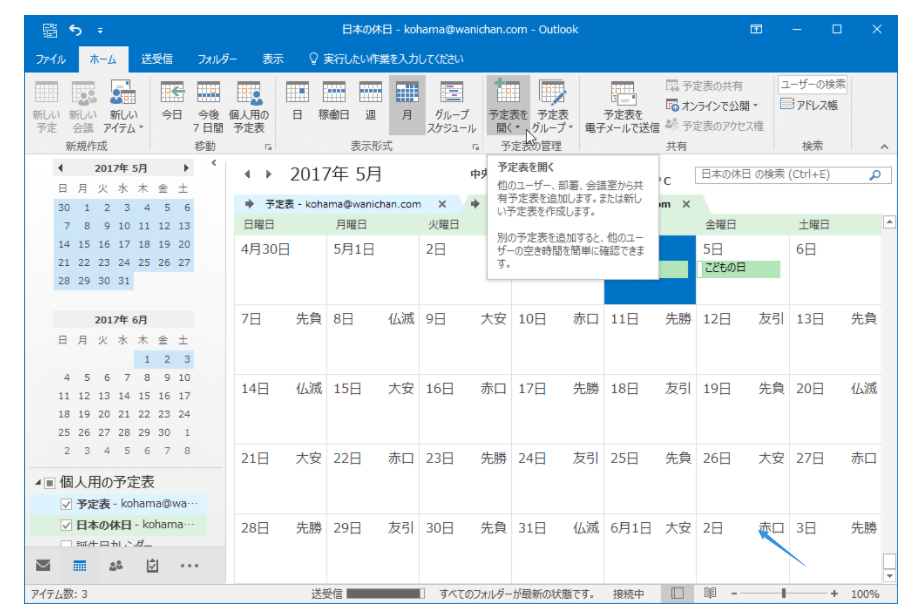Viewport: 899px width, 616px height.
Task: Click the calendar scrollbar down arrow
Action: click(889, 576)
